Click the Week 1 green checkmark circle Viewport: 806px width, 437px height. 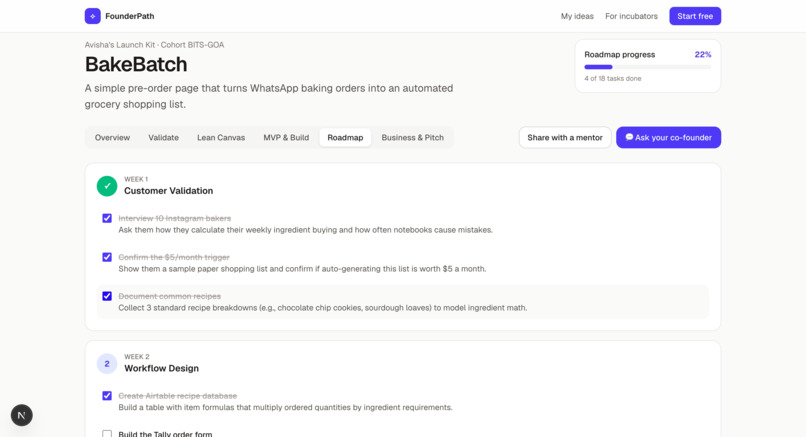(107, 186)
